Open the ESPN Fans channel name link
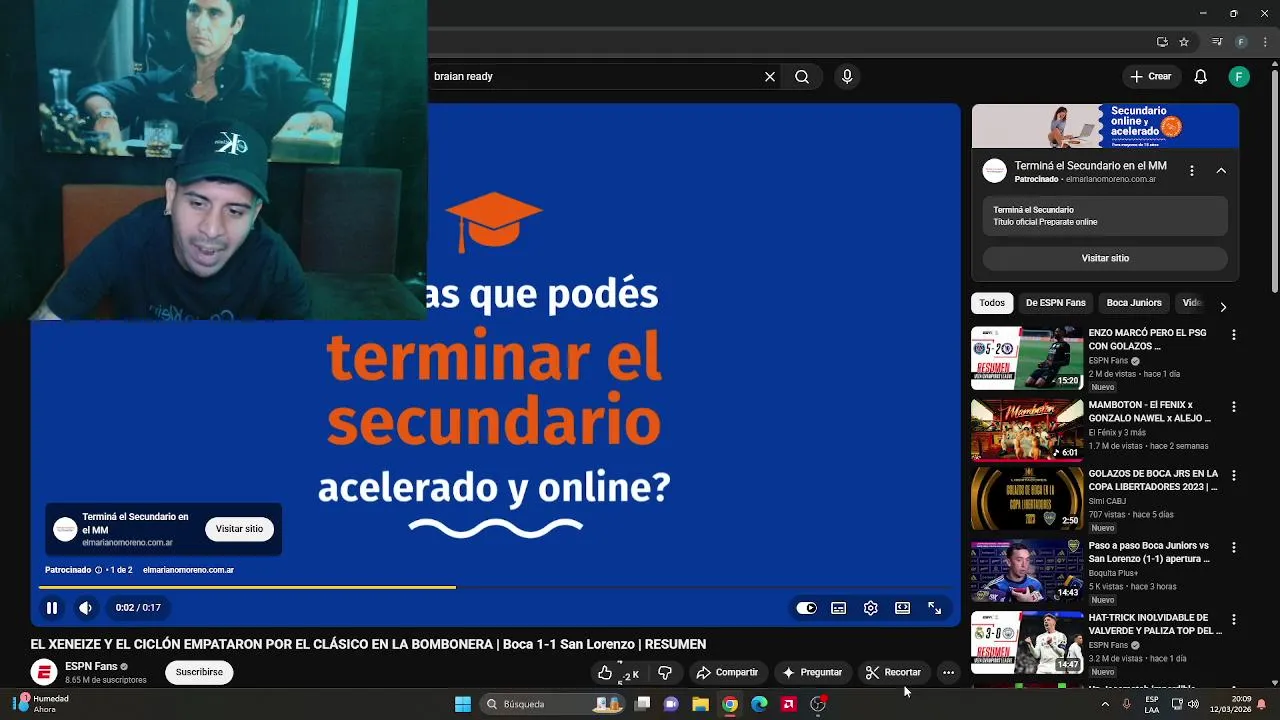 coord(91,666)
